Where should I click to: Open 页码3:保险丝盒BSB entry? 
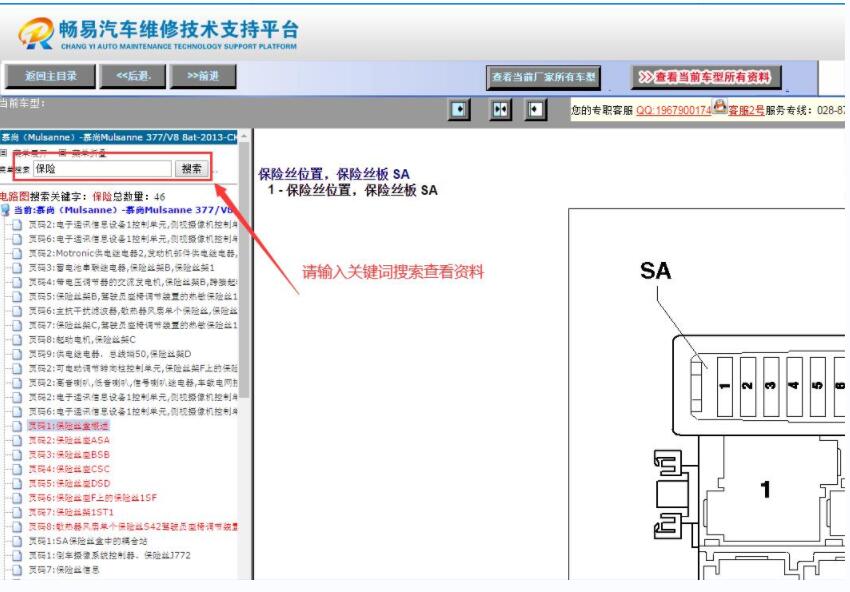coord(69,455)
